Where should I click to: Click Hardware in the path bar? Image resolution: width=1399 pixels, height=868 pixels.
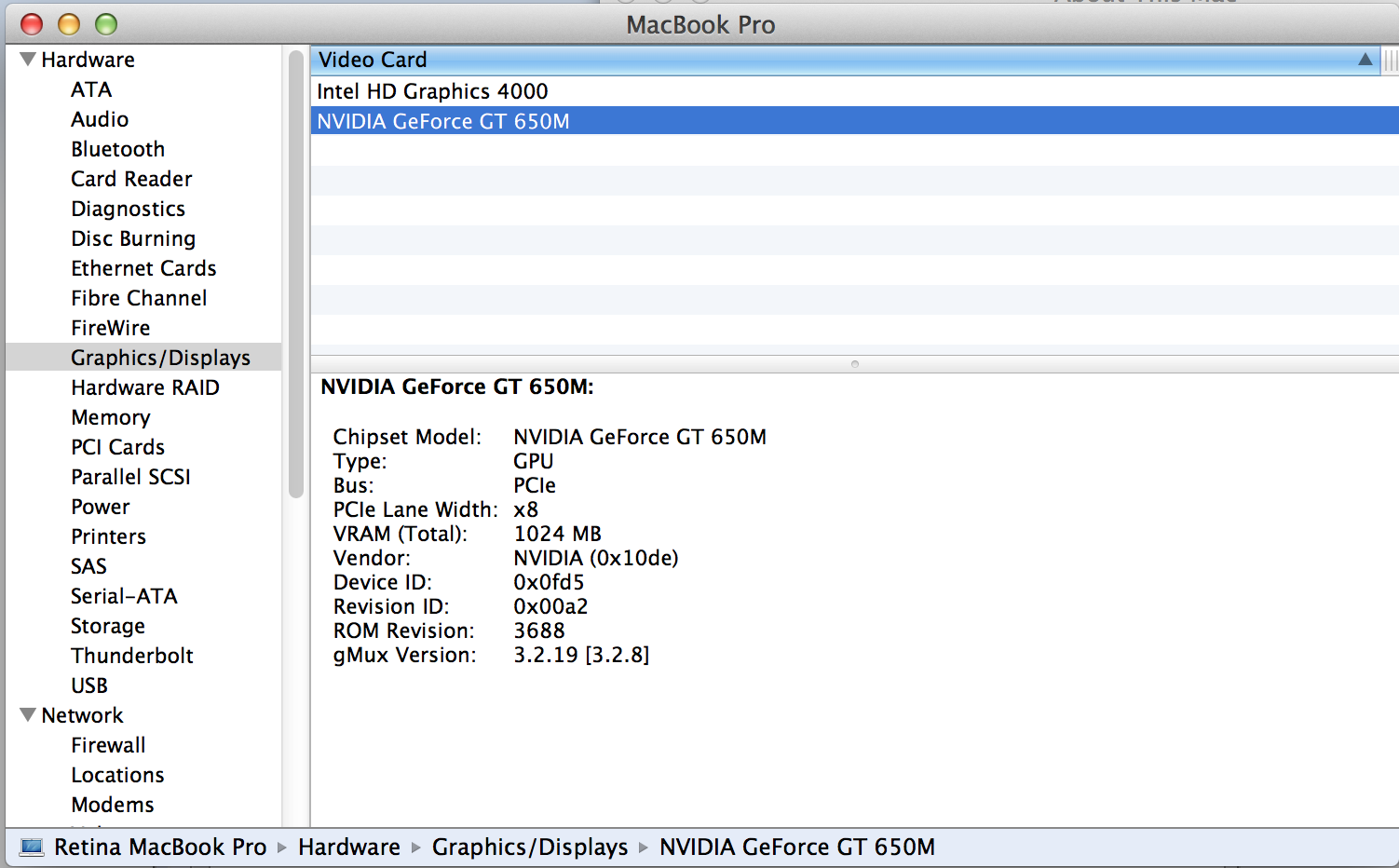pyautogui.click(x=349, y=848)
